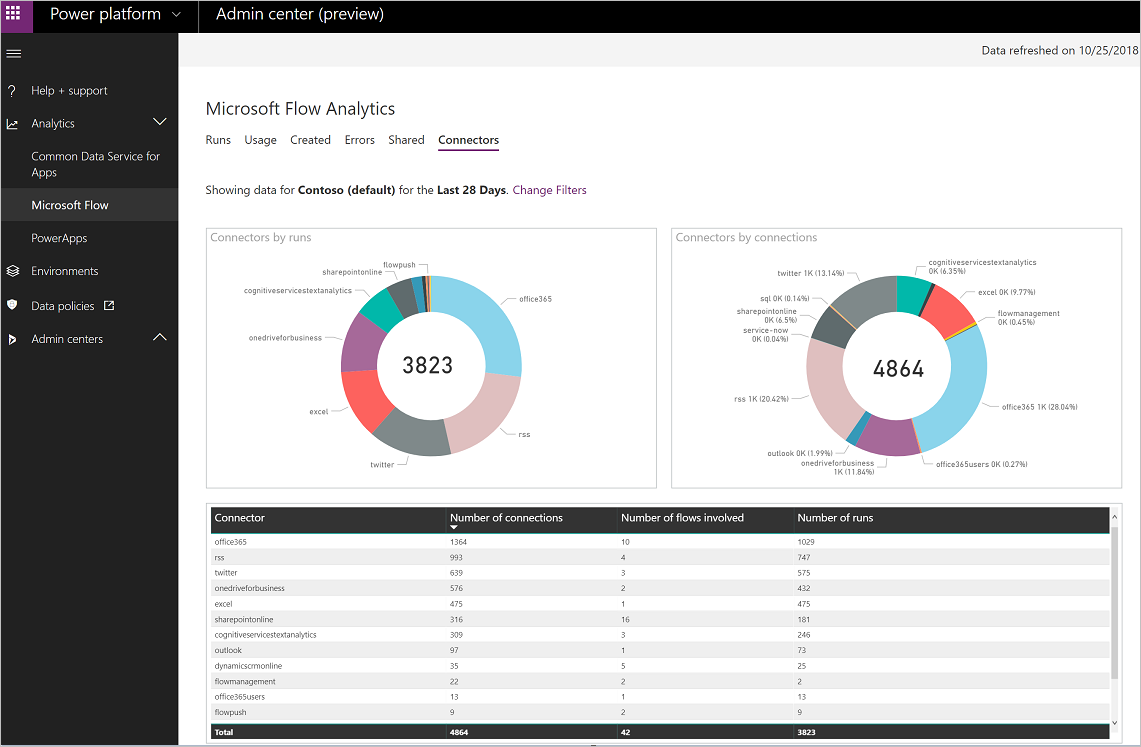
Task: Click the Change Filters link
Action: click(x=549, y=190)
